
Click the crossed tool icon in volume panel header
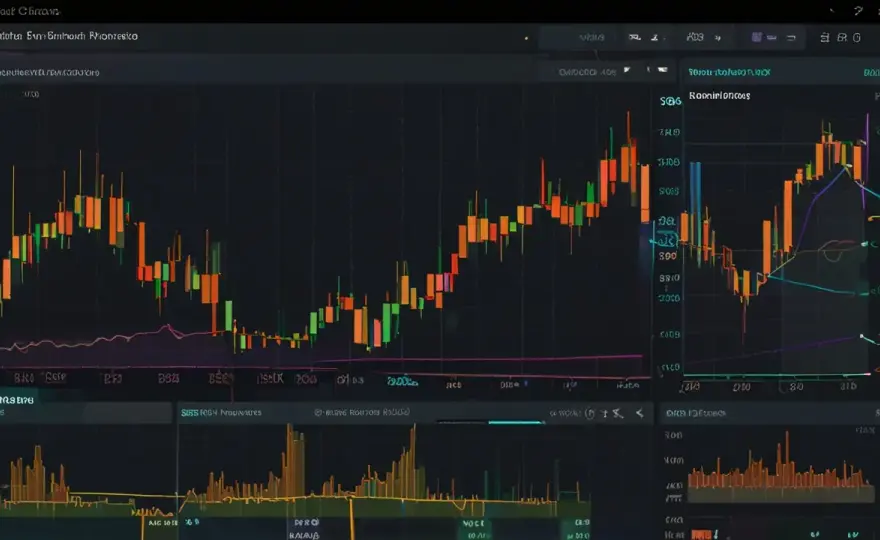coord(618,414)
